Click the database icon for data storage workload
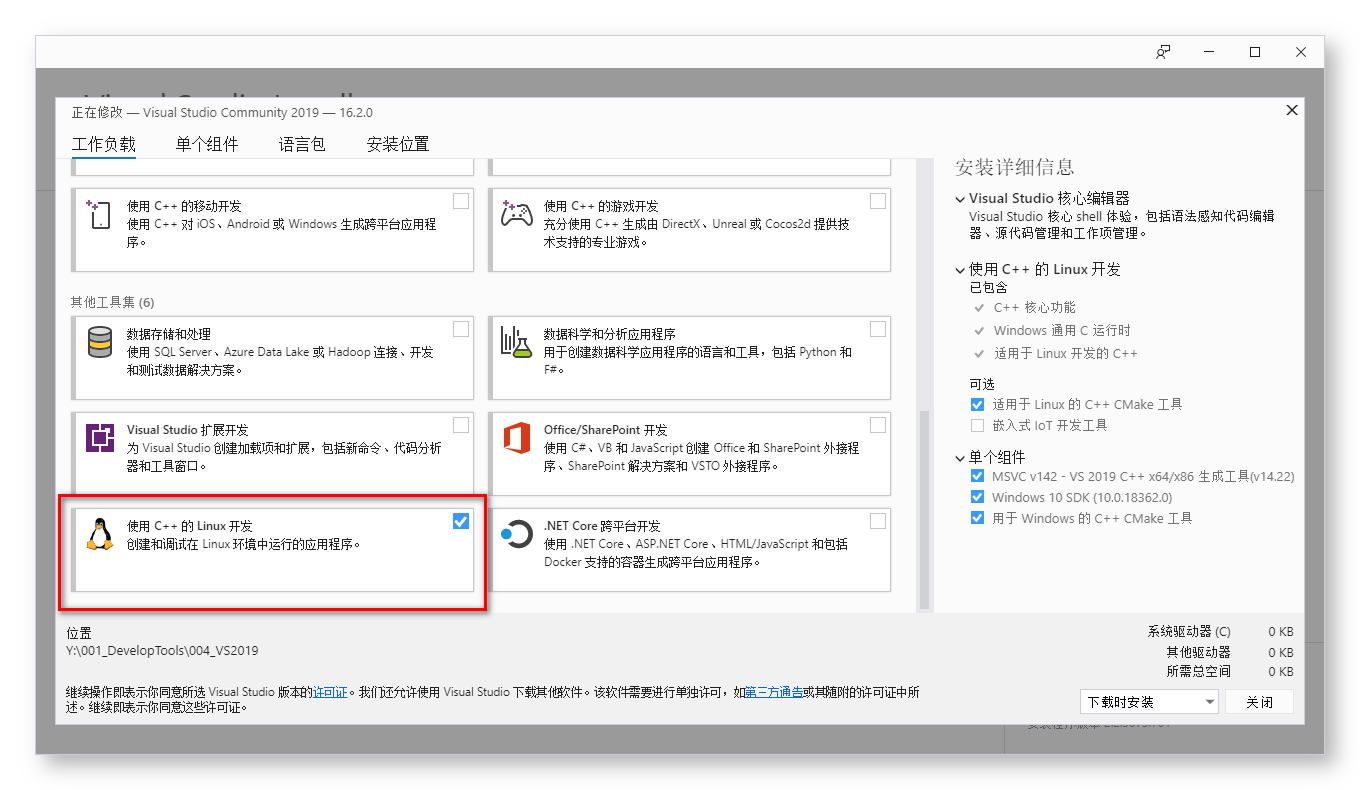 tap(99, 344)
